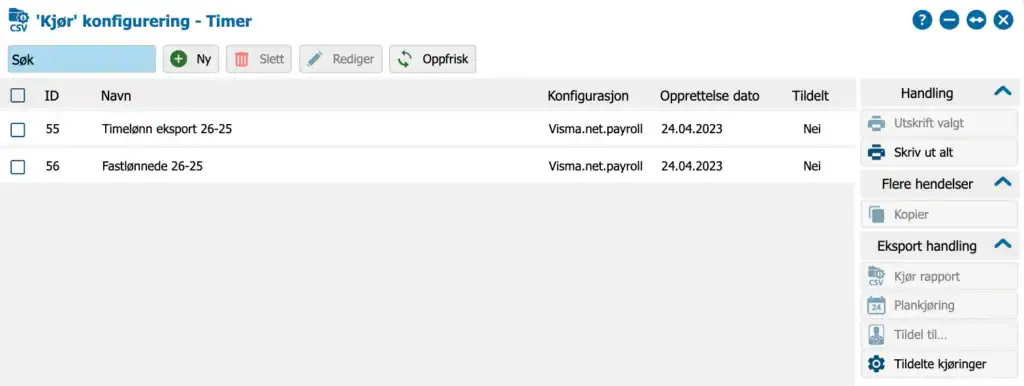Click date 24.04.2023 in Fastlønnede row
The width and height of the screenshot is (1024, 386).
point(692,167)
